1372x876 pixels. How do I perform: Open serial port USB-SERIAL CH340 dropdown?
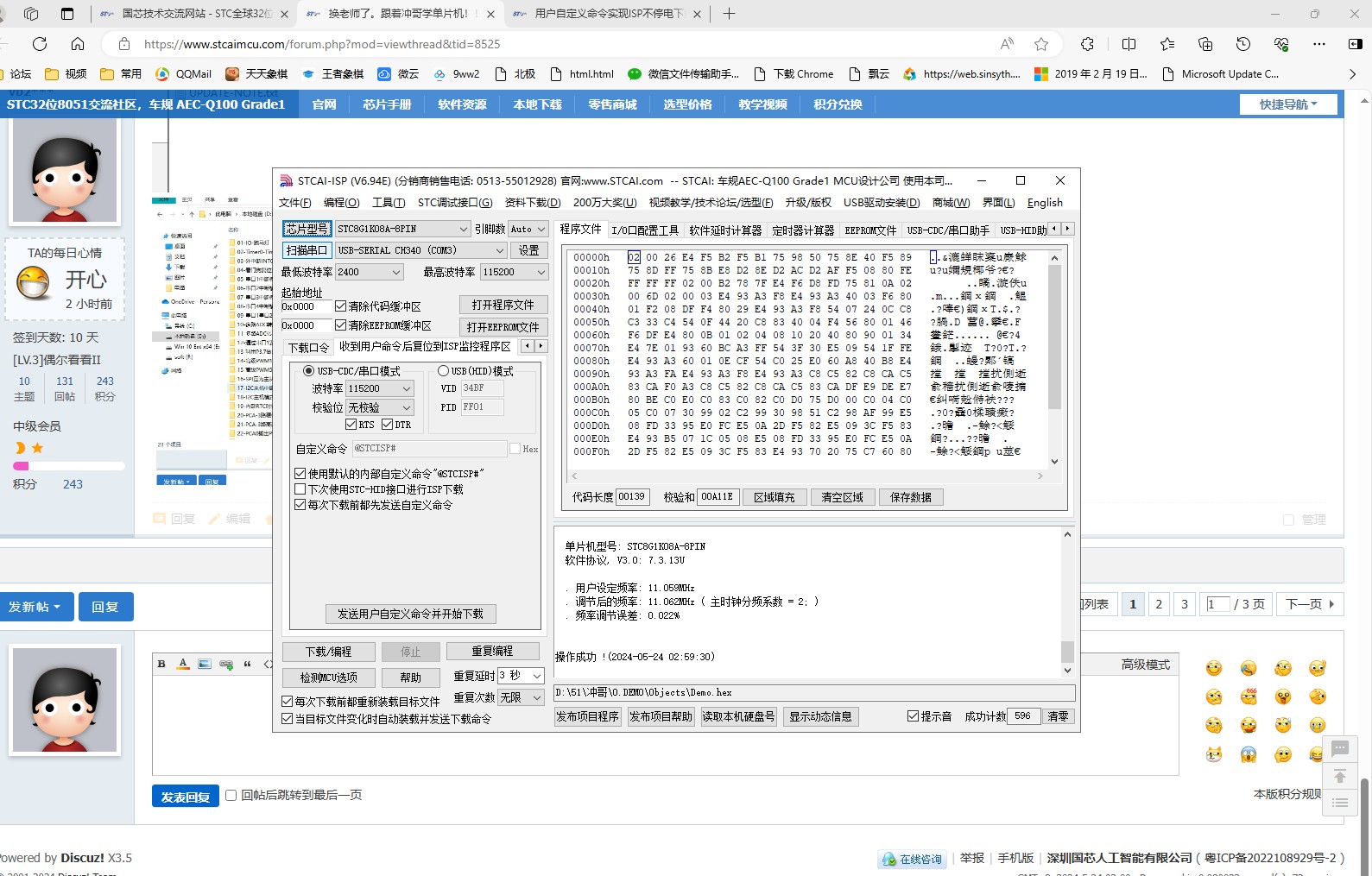click(421, 250)
